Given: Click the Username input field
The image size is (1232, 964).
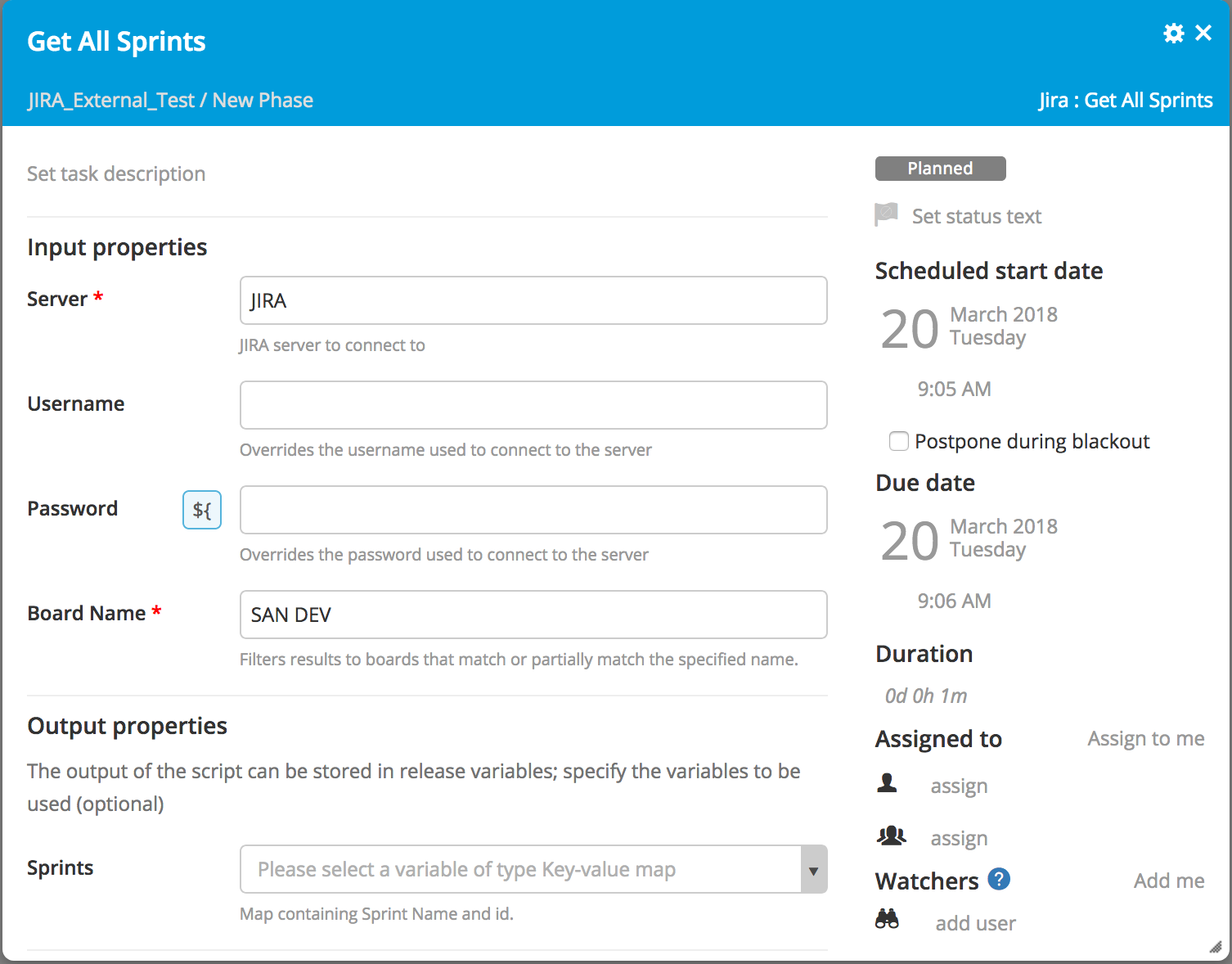Looking at the screenshot, I should 533,405.
